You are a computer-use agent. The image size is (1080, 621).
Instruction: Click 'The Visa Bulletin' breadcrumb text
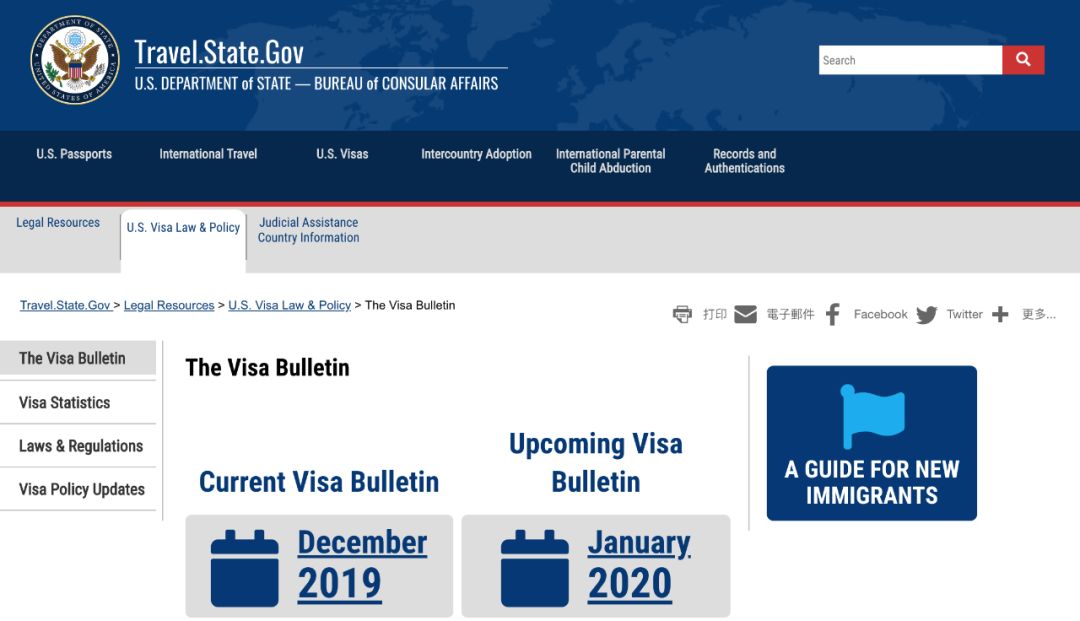click(x=410, y=305)
